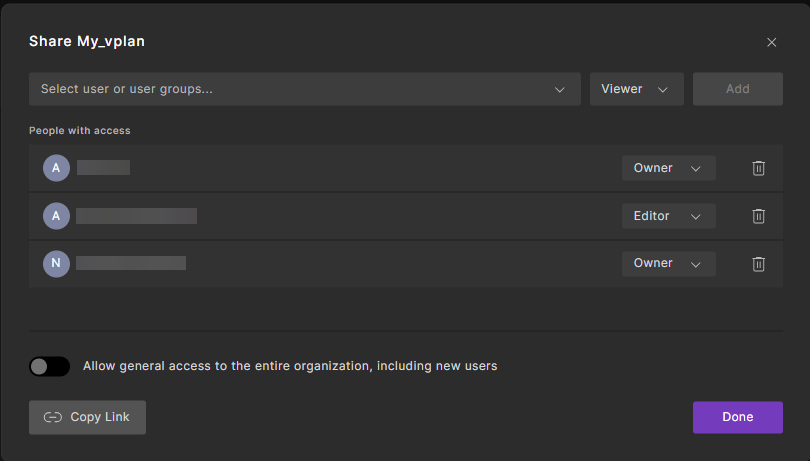Click the Done button
810x461 pixels.
(737, 417)
